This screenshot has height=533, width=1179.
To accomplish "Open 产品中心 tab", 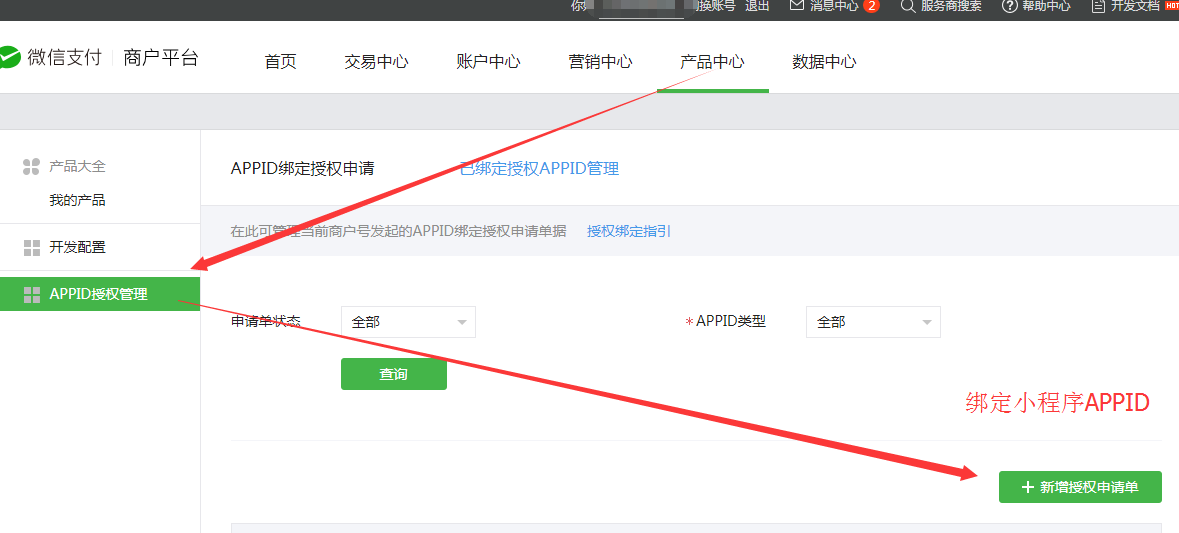I will tap(712, 62).
